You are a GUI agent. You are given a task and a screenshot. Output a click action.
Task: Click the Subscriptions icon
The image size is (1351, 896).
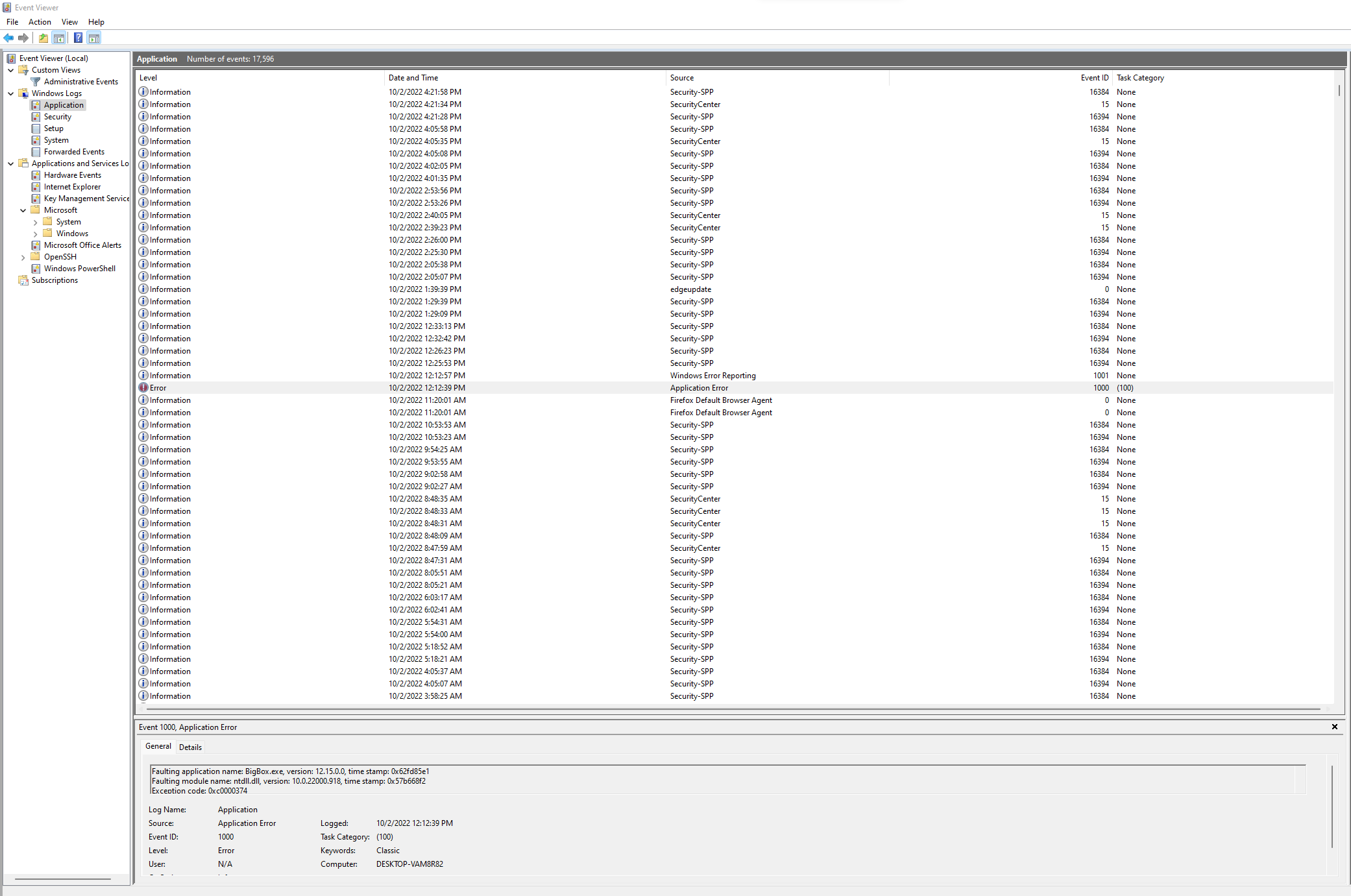23,280
